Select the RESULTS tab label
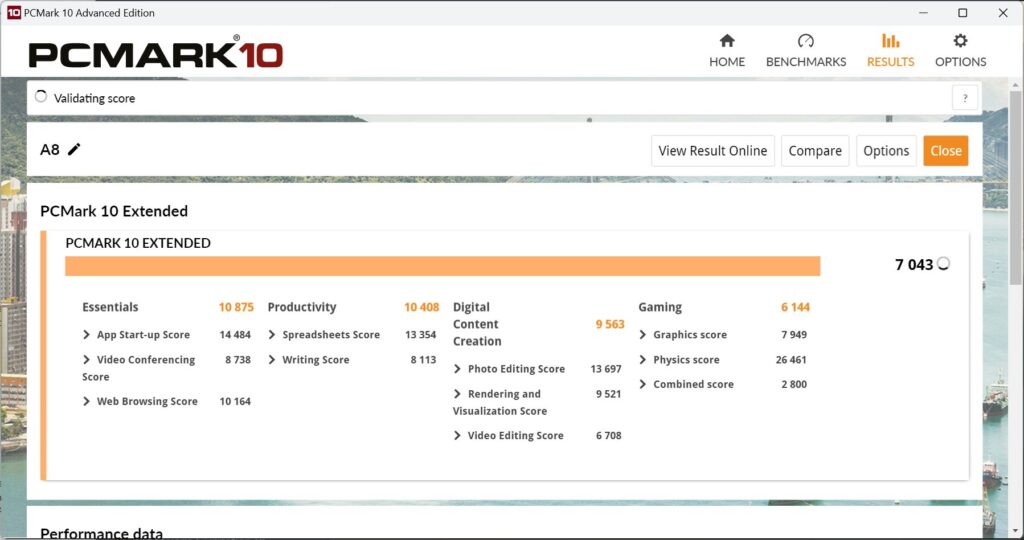The height and width of the screenshot is (540, 1024). click(890, 61)
